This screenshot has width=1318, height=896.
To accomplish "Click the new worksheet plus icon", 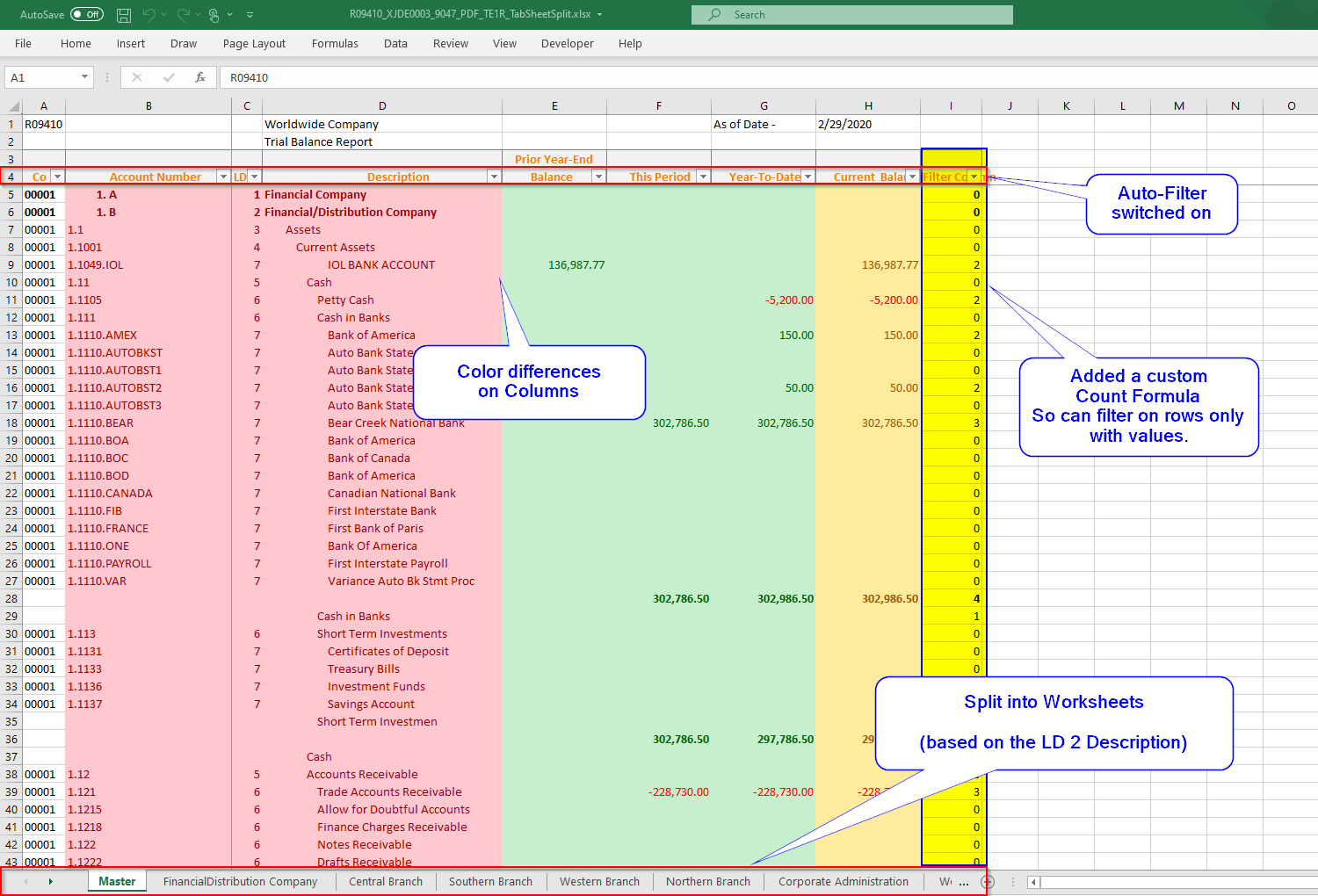I will [986, 881].
